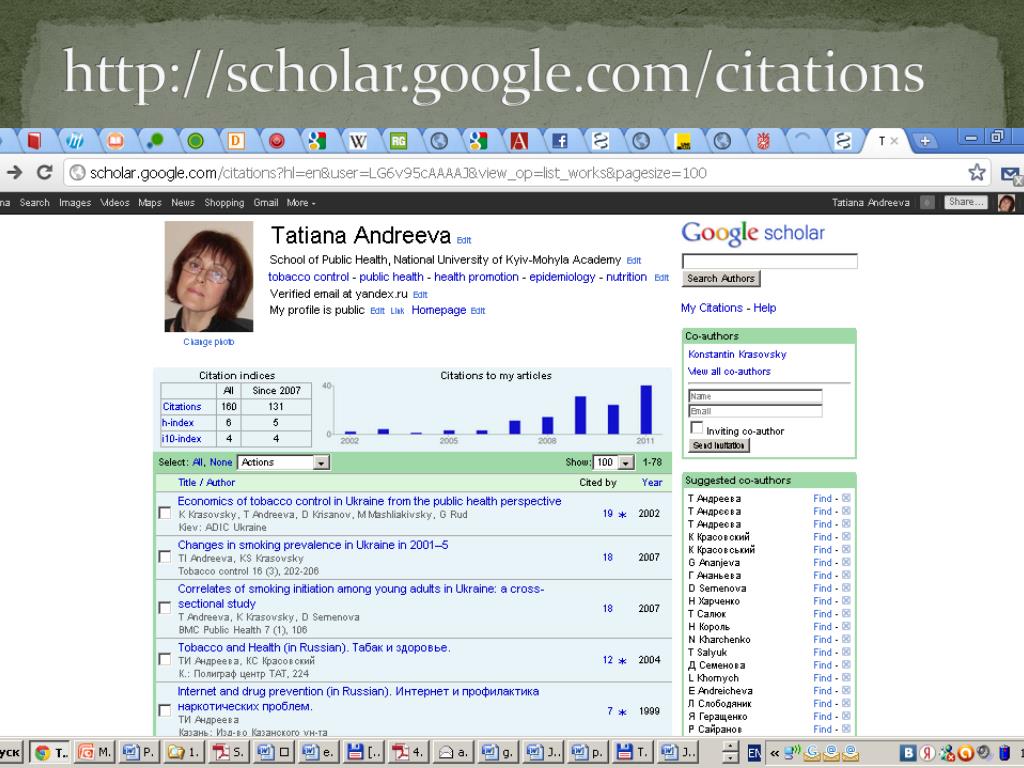Check the Correlates of smoking initiation article
The width and height of the screenshot is (1024, 768).
pyautogui.click(x=165, y=608)
